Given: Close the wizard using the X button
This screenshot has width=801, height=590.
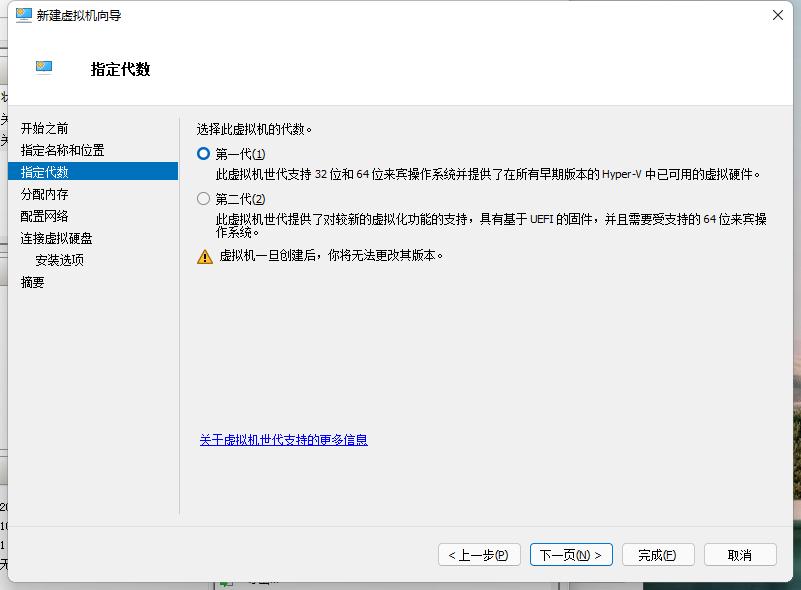Looking at the screenshot, I should tap(777, 15).
